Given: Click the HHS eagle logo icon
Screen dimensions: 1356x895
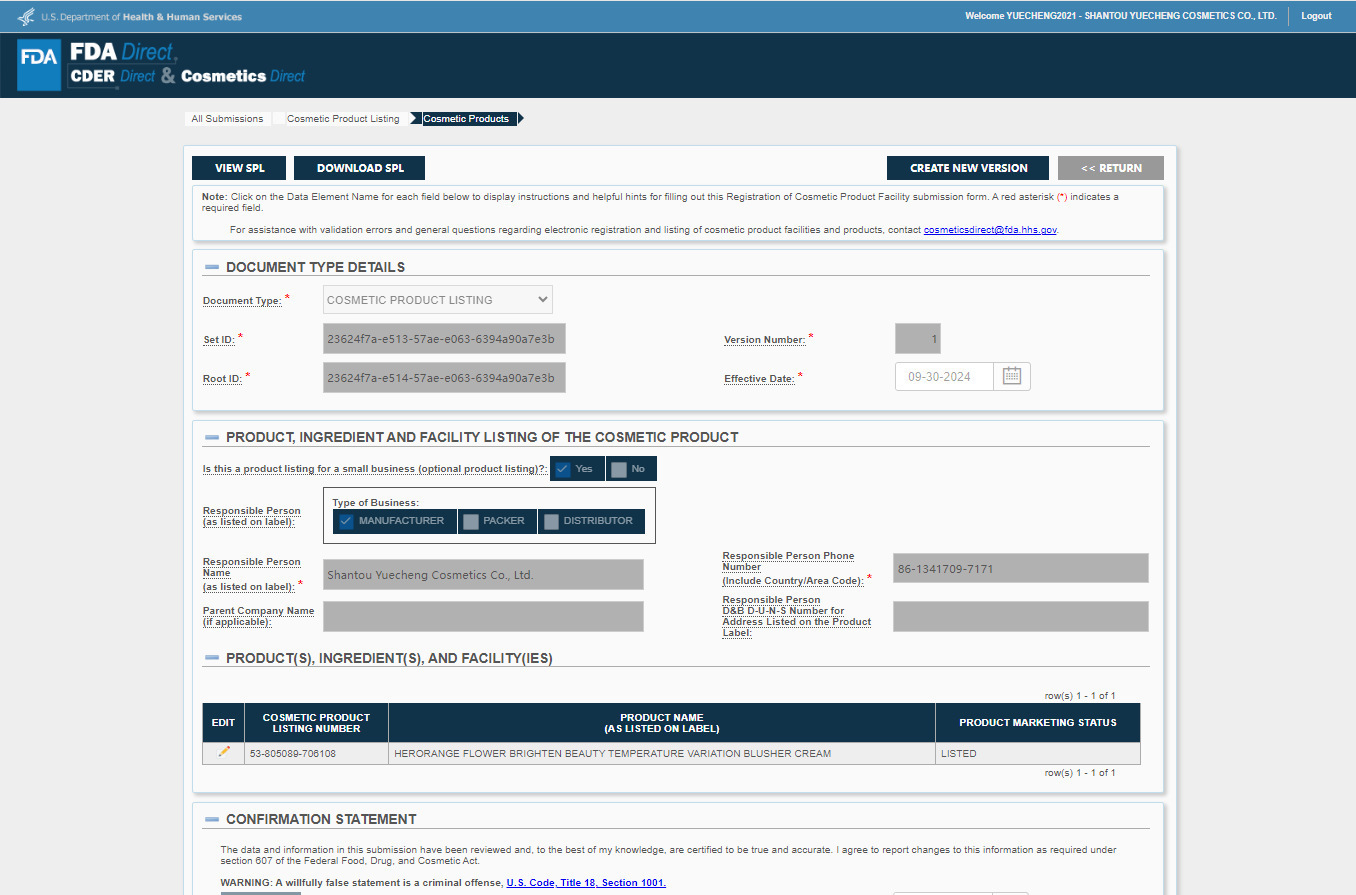Looking at the screenshot, I should [x=26, y=16].
